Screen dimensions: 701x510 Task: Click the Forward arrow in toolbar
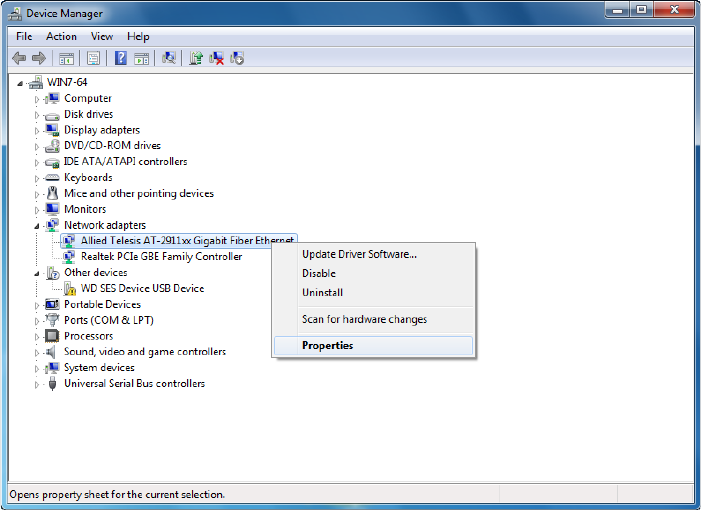[39, 58]
